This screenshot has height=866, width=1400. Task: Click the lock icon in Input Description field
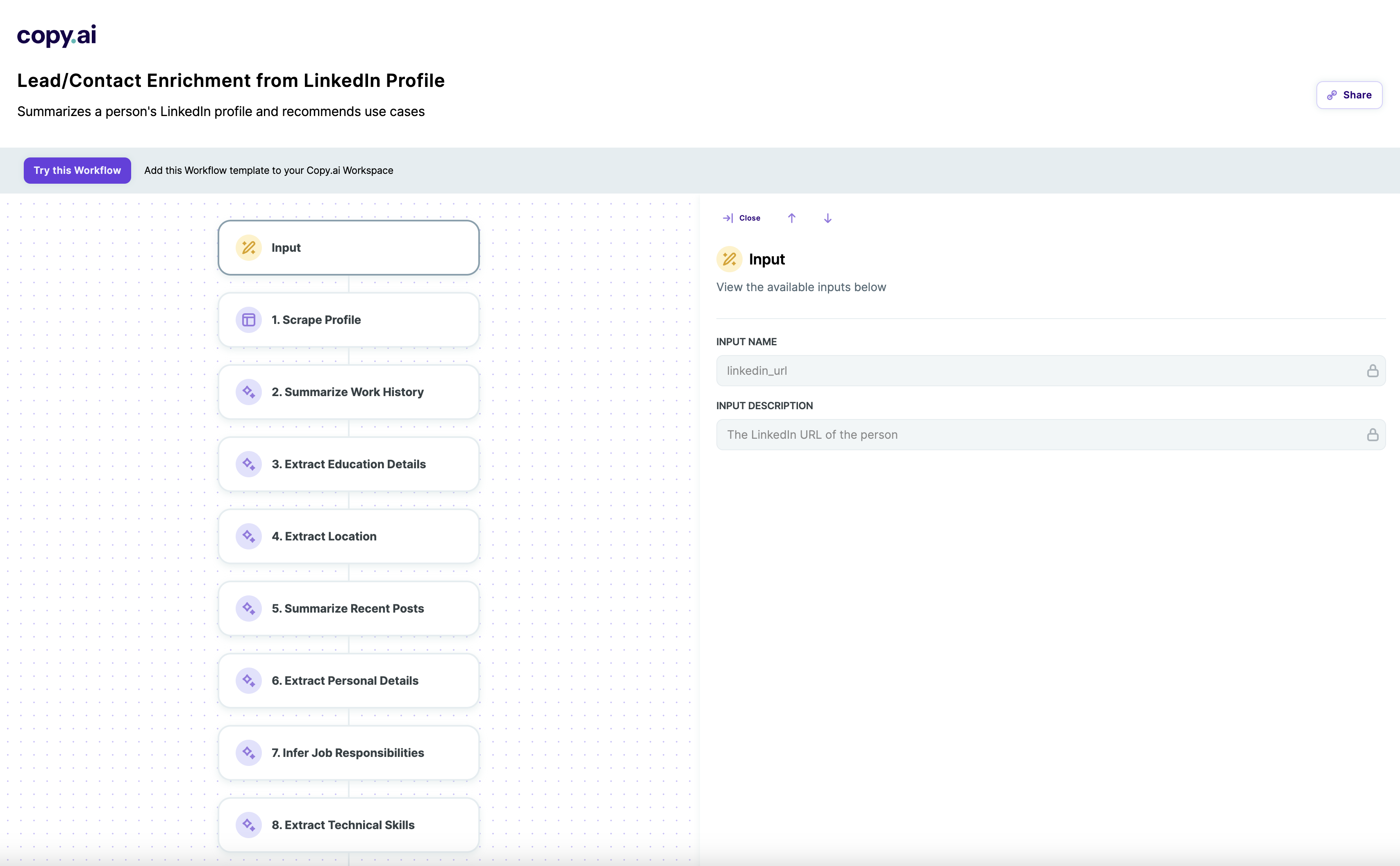[x=1373, y=435]
